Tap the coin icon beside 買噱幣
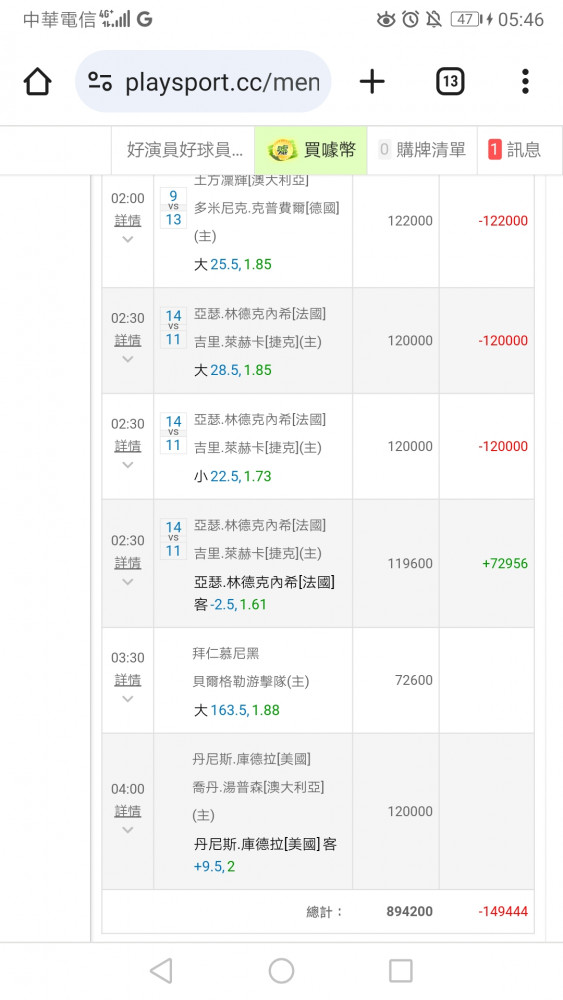The width and height of the screenshot is (563, 1000). click(x=282, y=151)
